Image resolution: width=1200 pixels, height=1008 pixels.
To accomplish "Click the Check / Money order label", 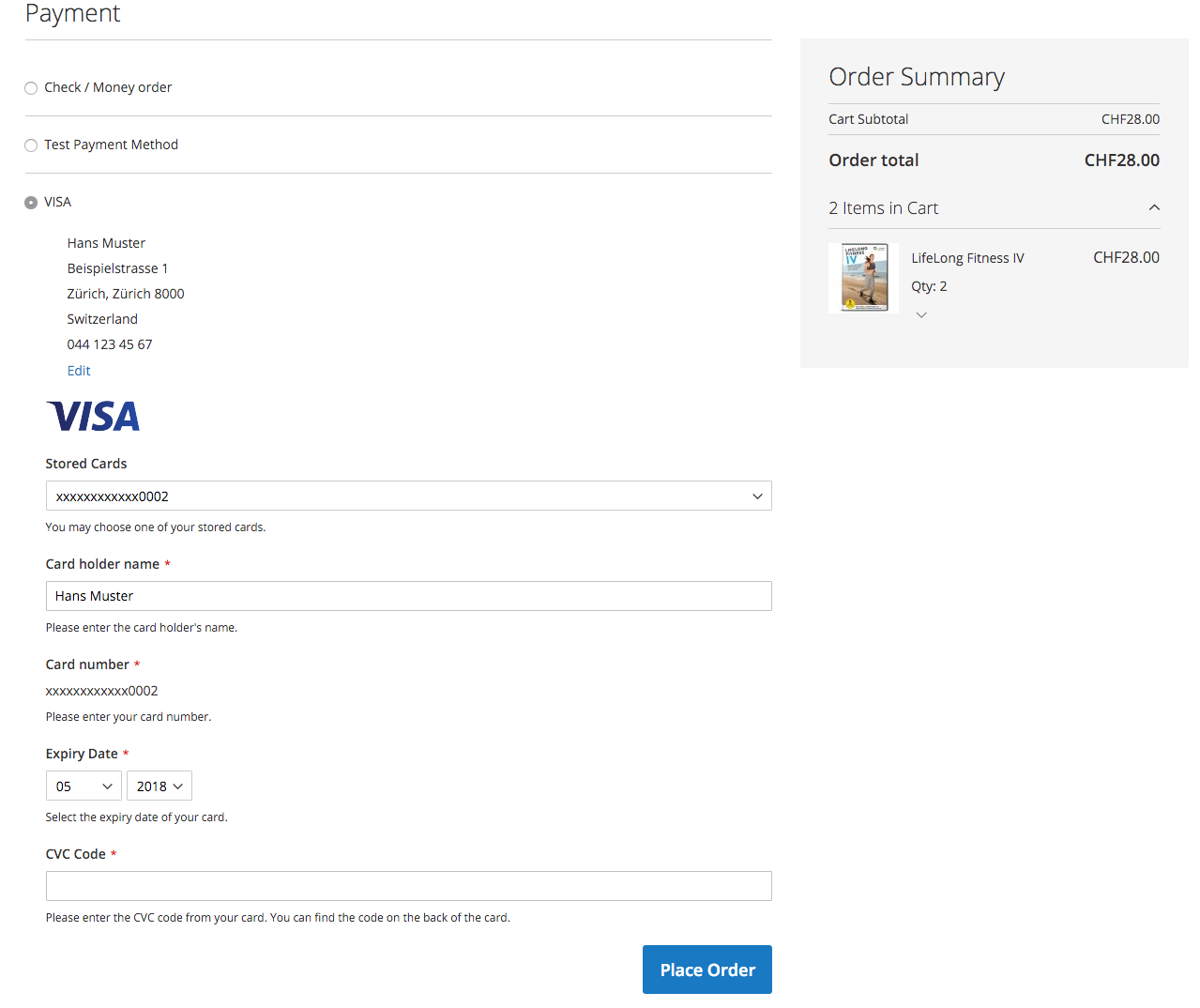I will 108,87.
